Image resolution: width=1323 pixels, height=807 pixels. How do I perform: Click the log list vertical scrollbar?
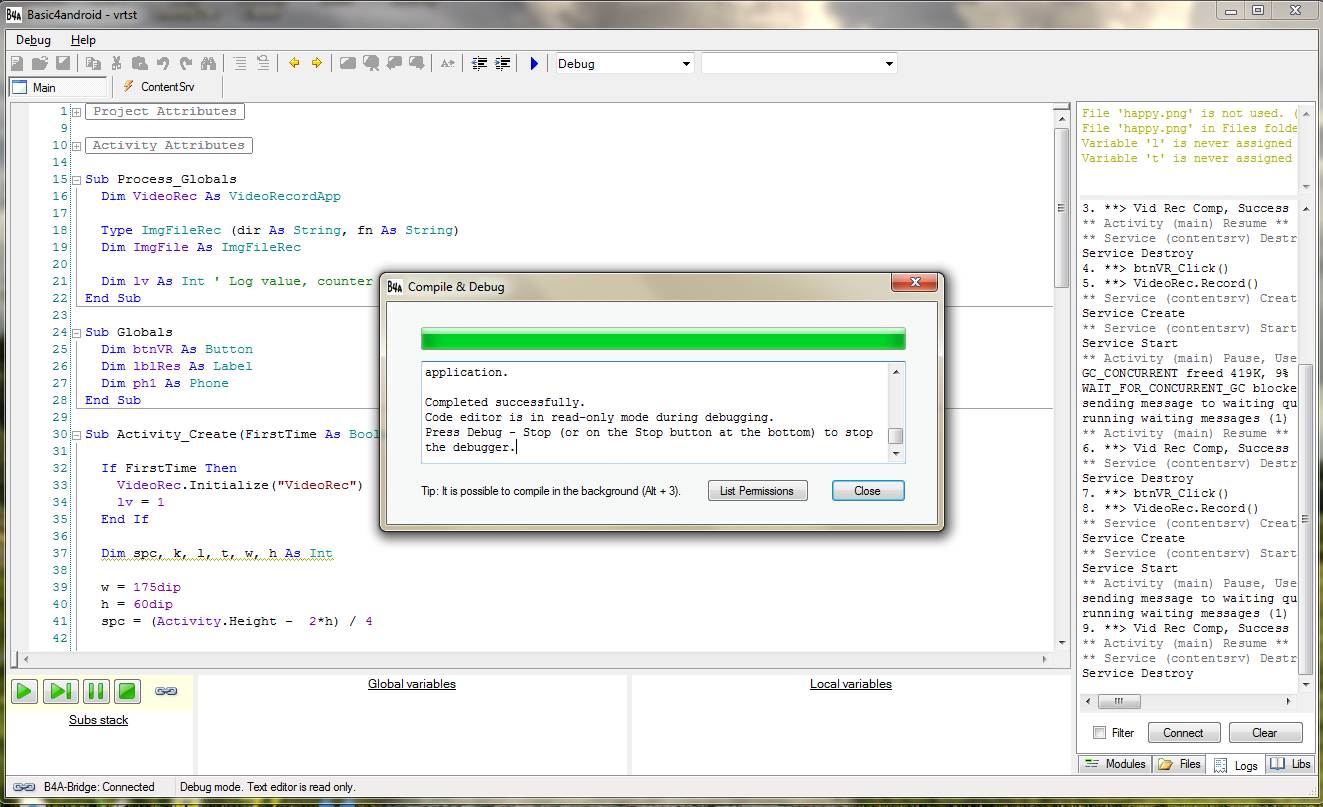tap(1306, 447)
